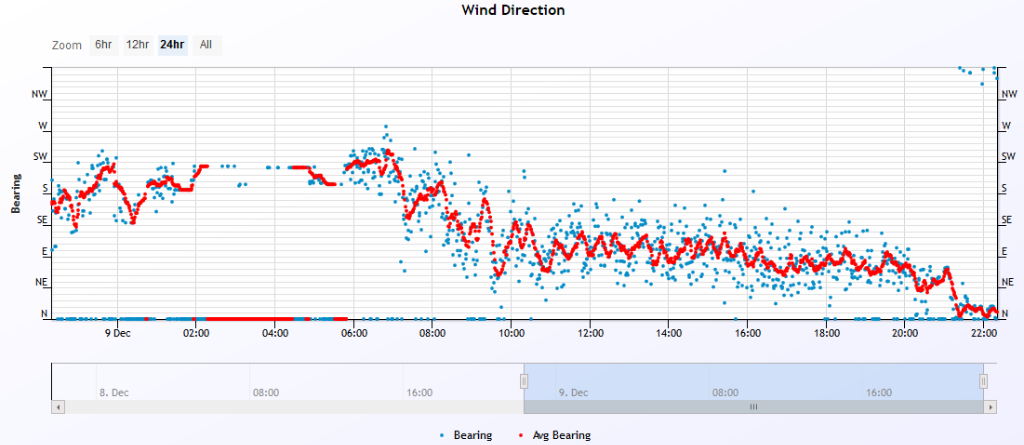Click the navigator left scroll arrow
This screenshot has height=445, width=1024.
tap(57, 407)
